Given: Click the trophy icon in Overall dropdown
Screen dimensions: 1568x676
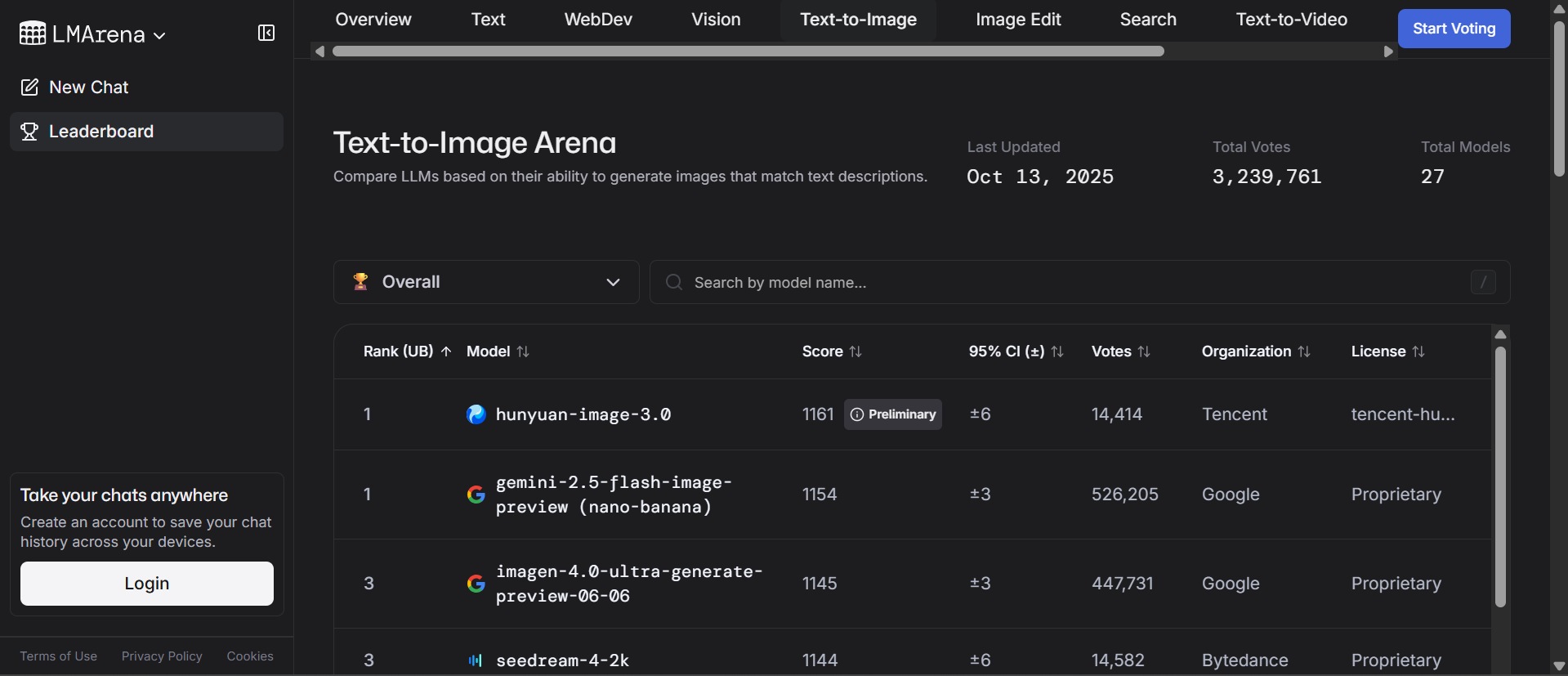Looking at the screenshot, I should pyautogui.click(x=360, y=282).
